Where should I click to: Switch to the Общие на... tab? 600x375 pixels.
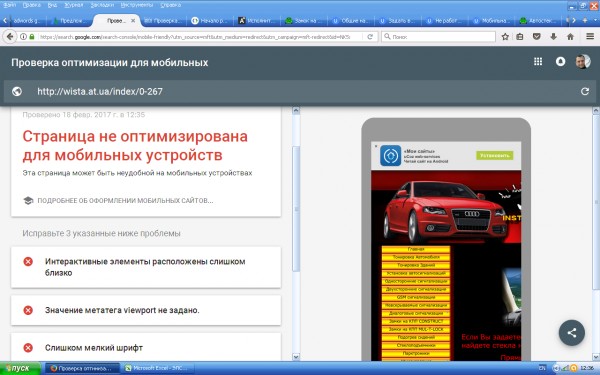click(x=351, y=21)
